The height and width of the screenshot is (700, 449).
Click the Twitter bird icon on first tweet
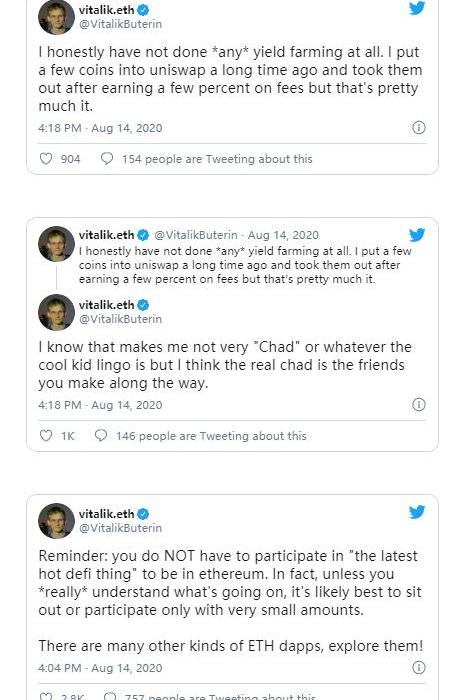[x=417, y=8]
